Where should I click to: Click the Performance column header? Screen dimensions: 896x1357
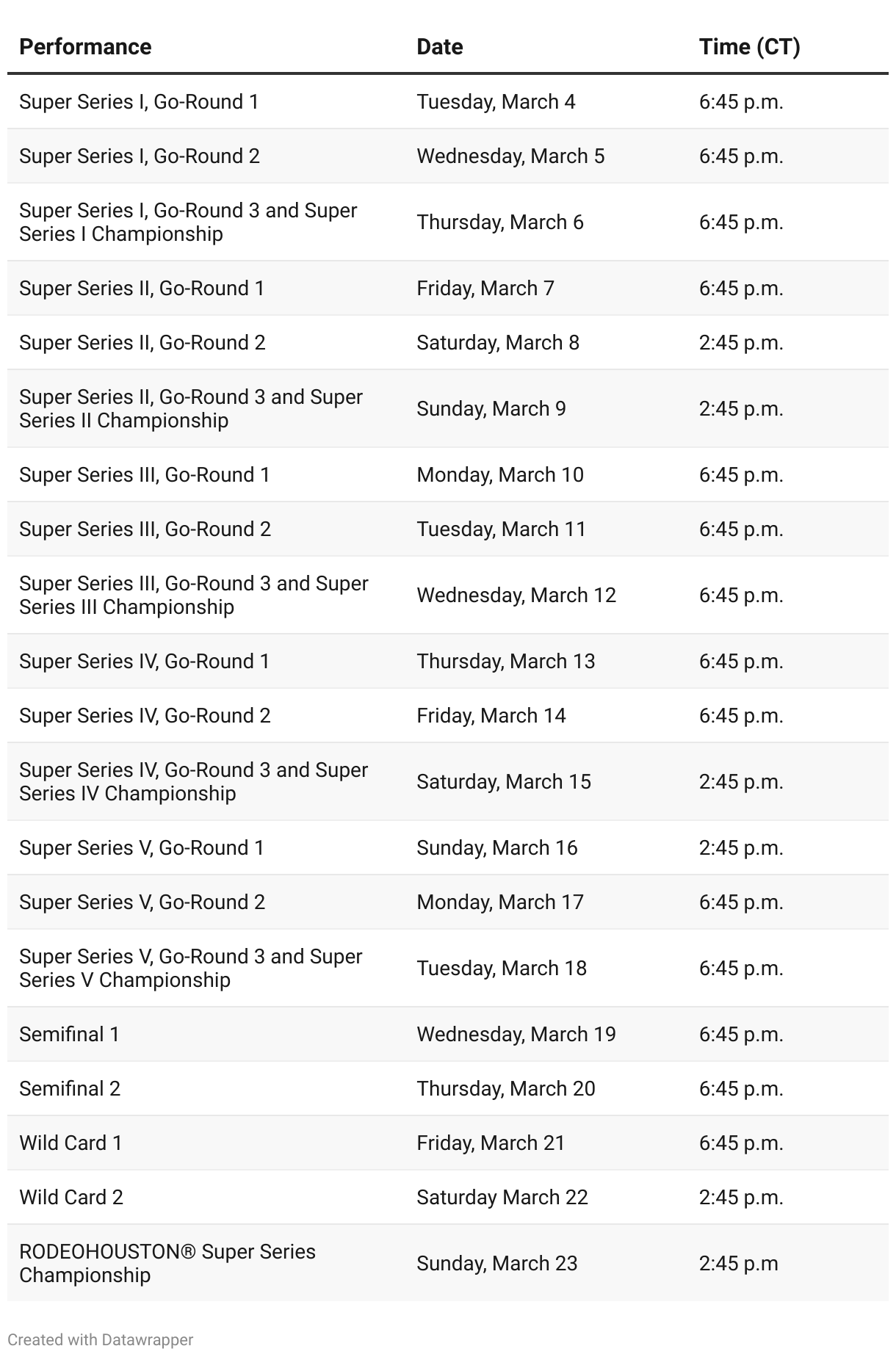pyautogui.click(x=85, y=47)
